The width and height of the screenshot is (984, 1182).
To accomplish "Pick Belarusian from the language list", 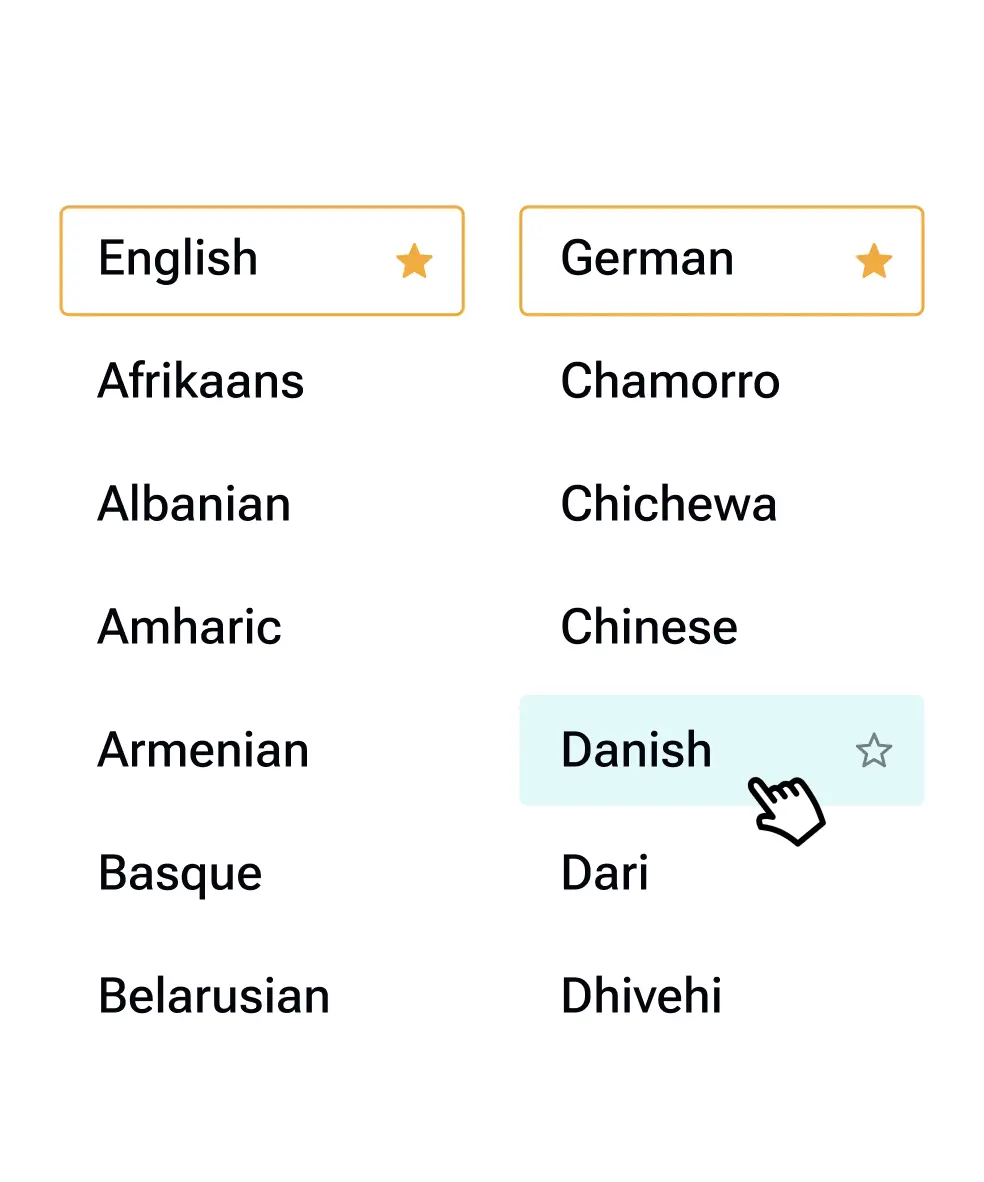I will tap(214, 997).
